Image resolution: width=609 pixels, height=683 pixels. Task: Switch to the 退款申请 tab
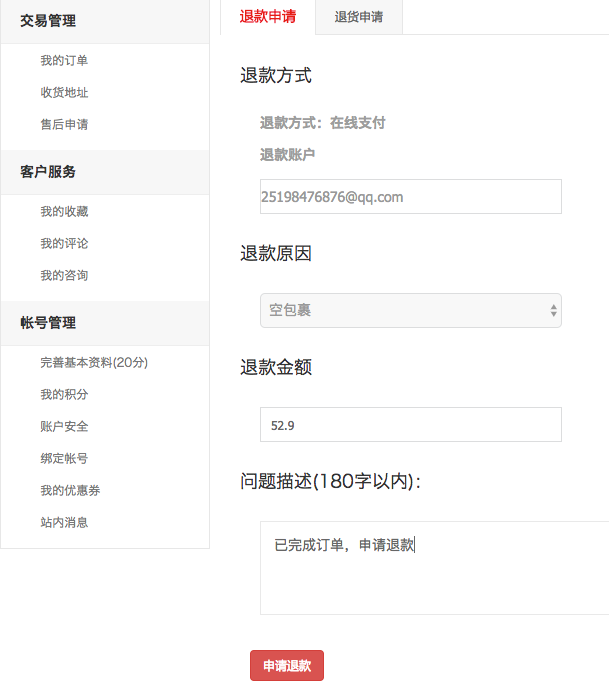coord(267,17)
